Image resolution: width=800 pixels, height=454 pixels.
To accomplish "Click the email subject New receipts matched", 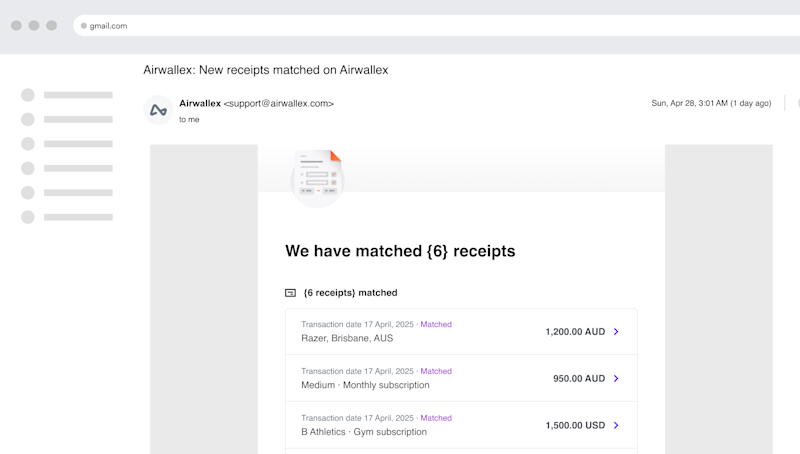I will click(266, 70).
